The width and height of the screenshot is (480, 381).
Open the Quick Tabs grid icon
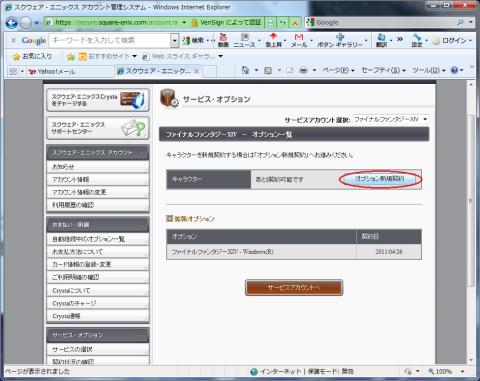[x=13, y=71]
